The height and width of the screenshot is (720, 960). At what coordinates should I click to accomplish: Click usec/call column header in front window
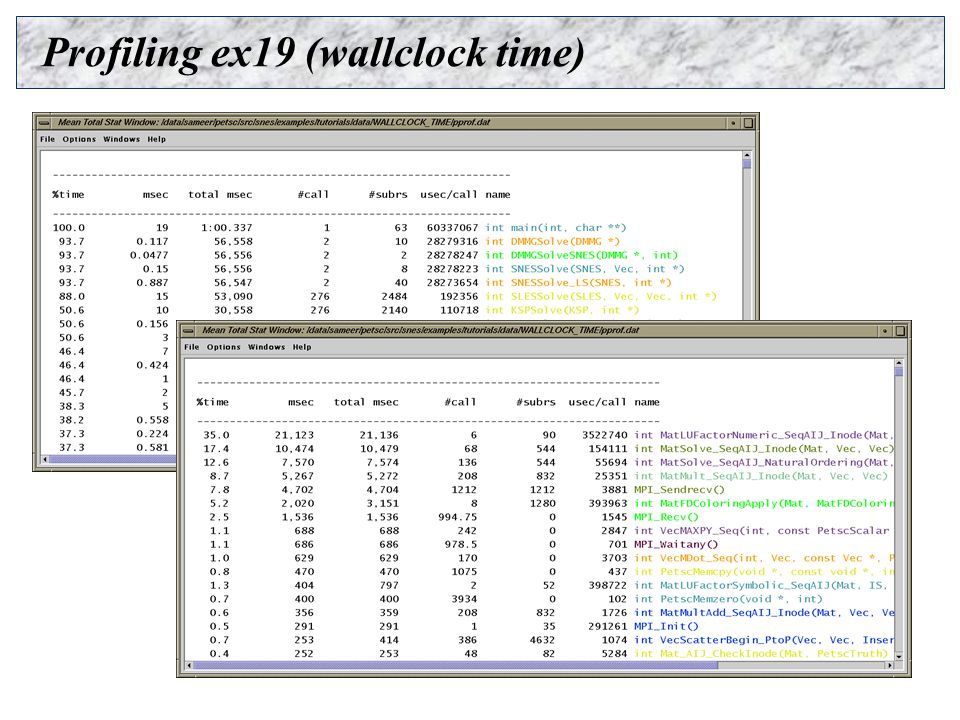598,402
